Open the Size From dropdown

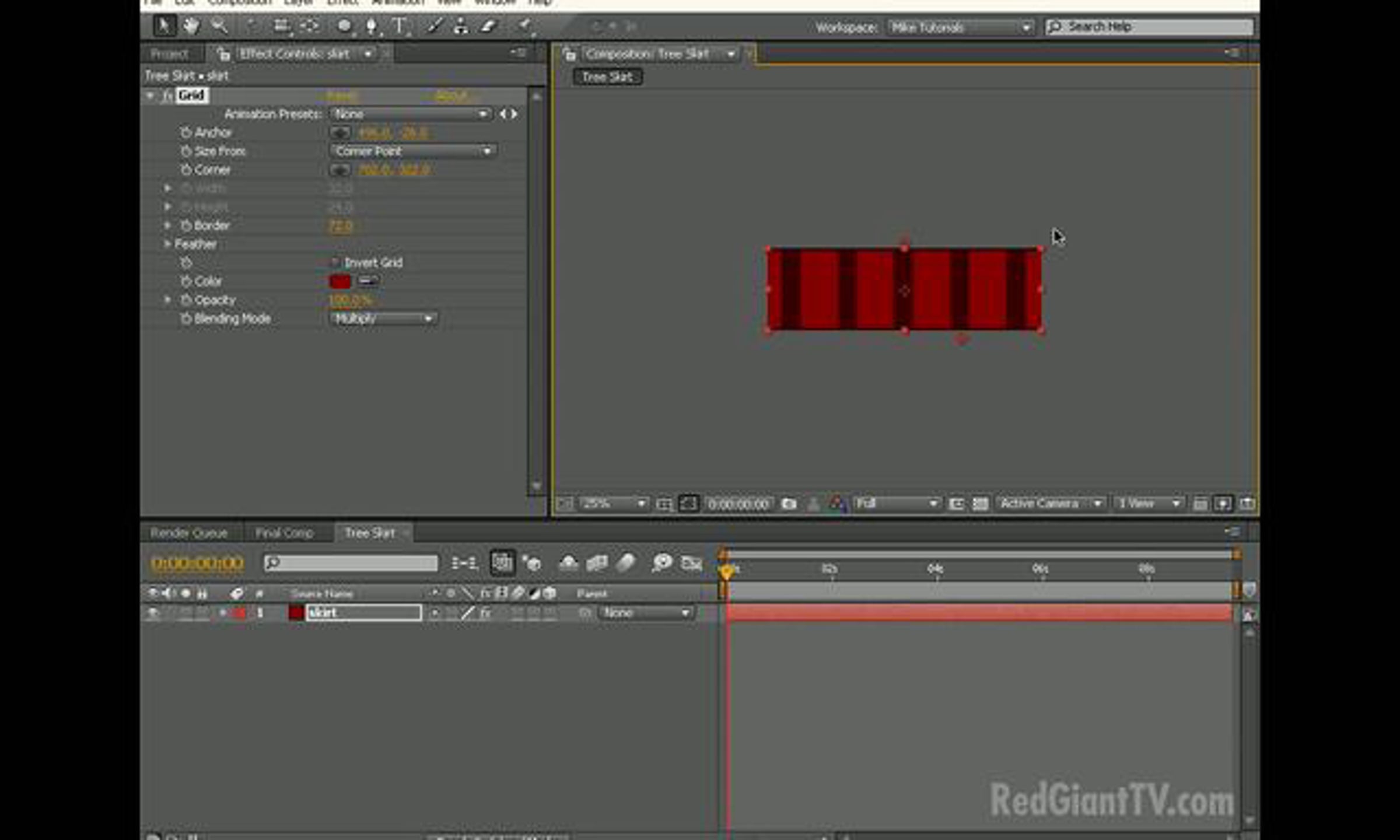click(414, 152)
